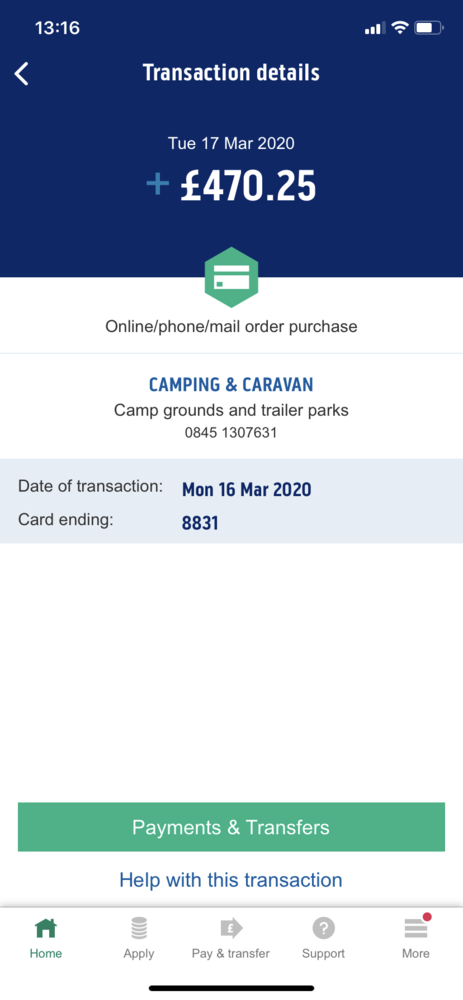Tap the Wi-Fi status icon
The image size is (463, 1000).
399,28
